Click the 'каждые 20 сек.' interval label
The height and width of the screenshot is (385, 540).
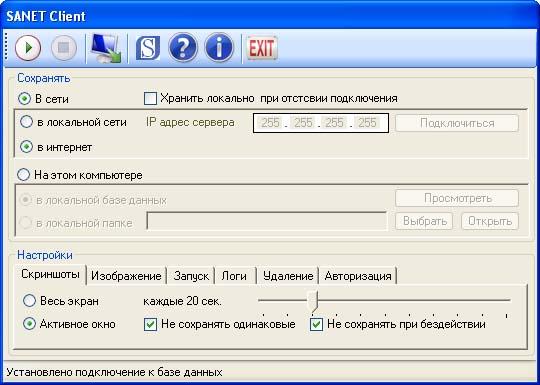pos(183,301)
